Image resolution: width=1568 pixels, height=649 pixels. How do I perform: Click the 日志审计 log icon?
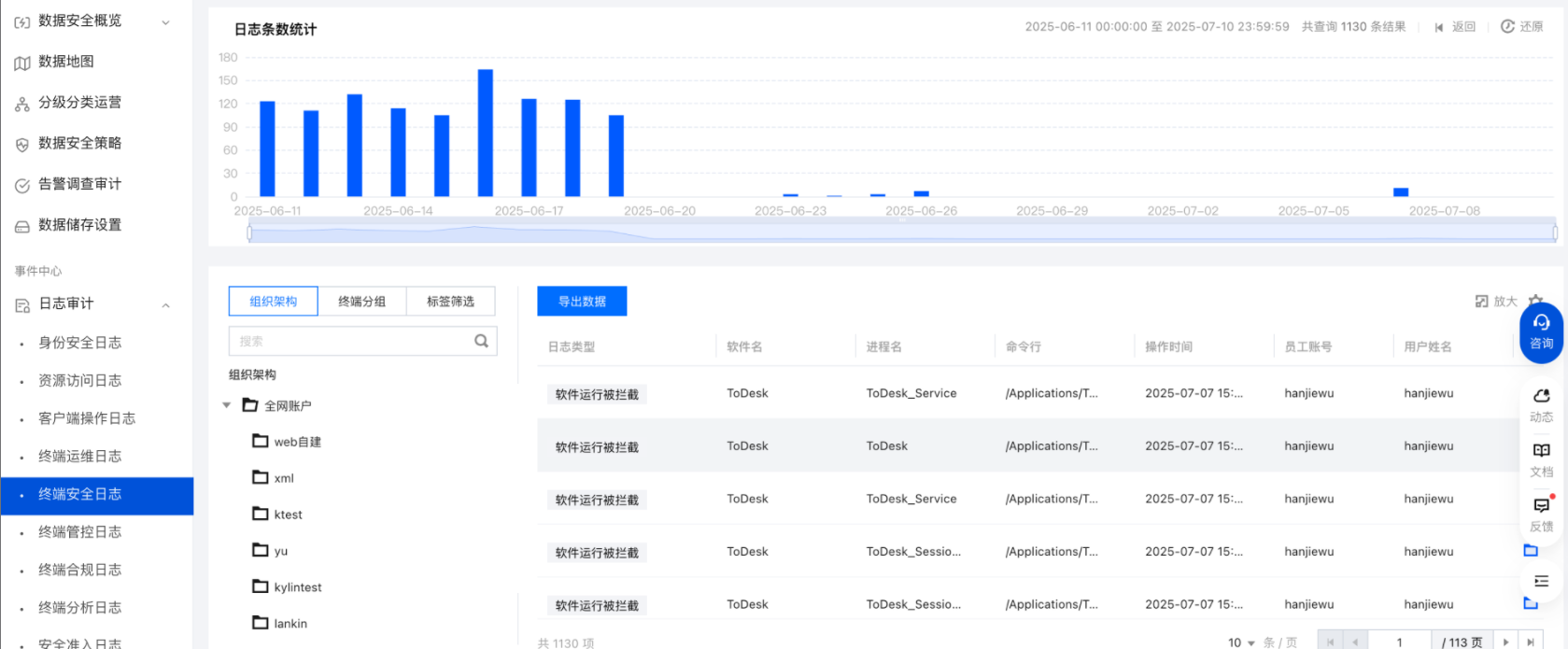(x=22, y=305)
